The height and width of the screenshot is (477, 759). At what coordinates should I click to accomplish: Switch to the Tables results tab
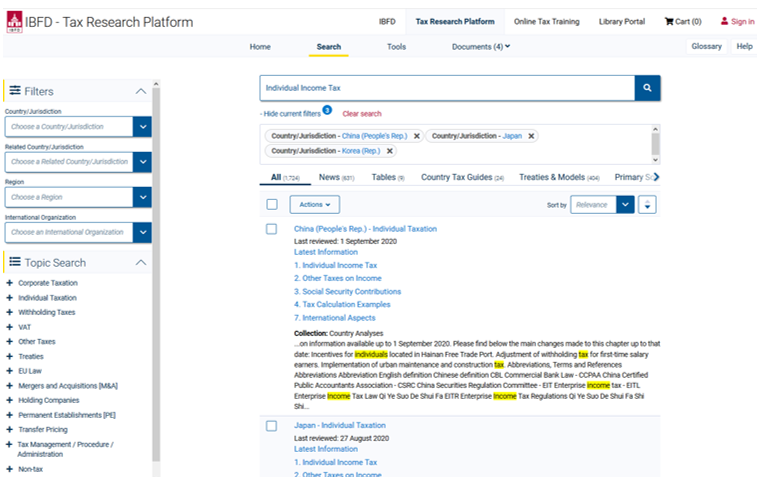click(388, 177)
